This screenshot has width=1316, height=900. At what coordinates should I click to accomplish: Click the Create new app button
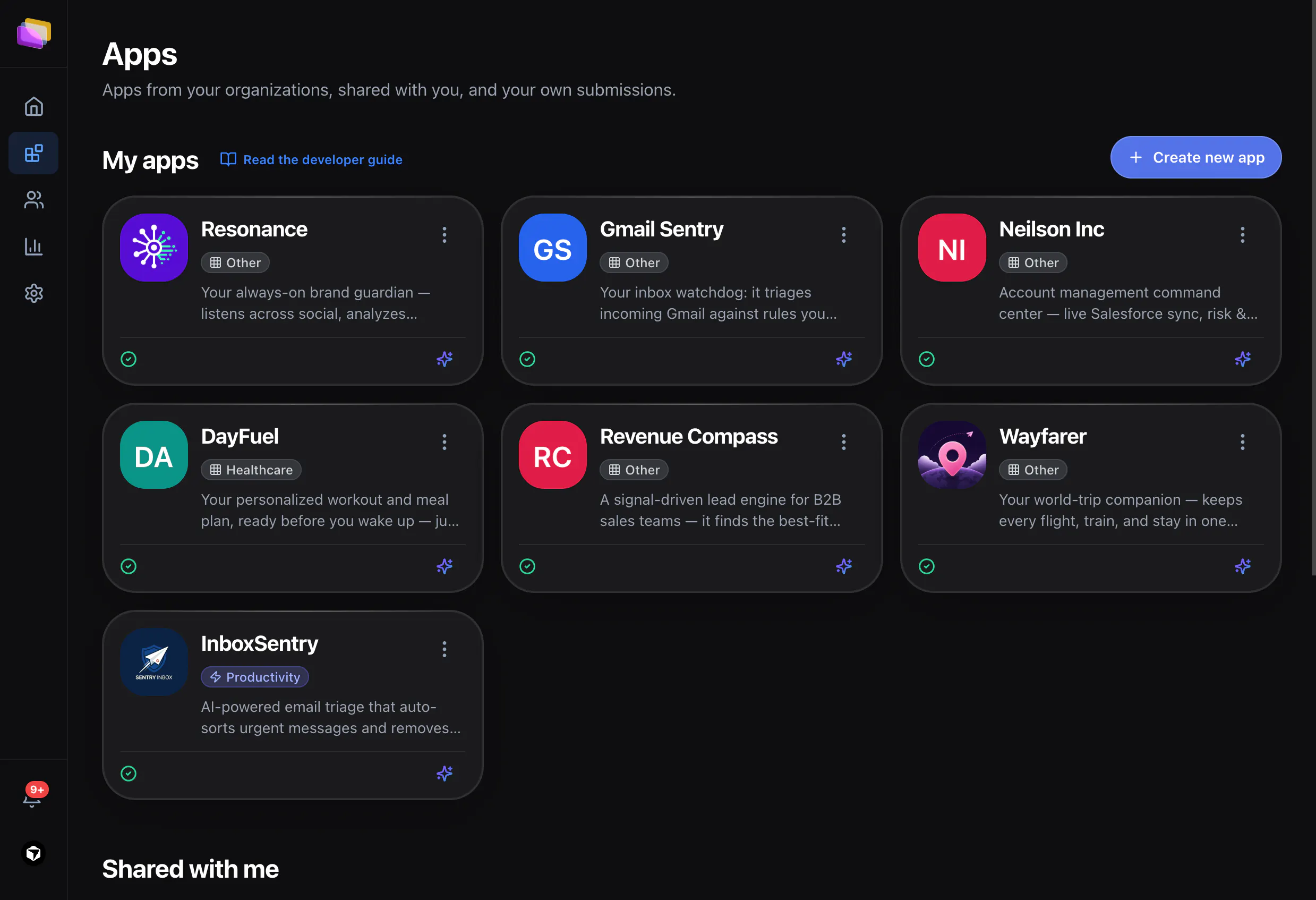[1195, 157]
